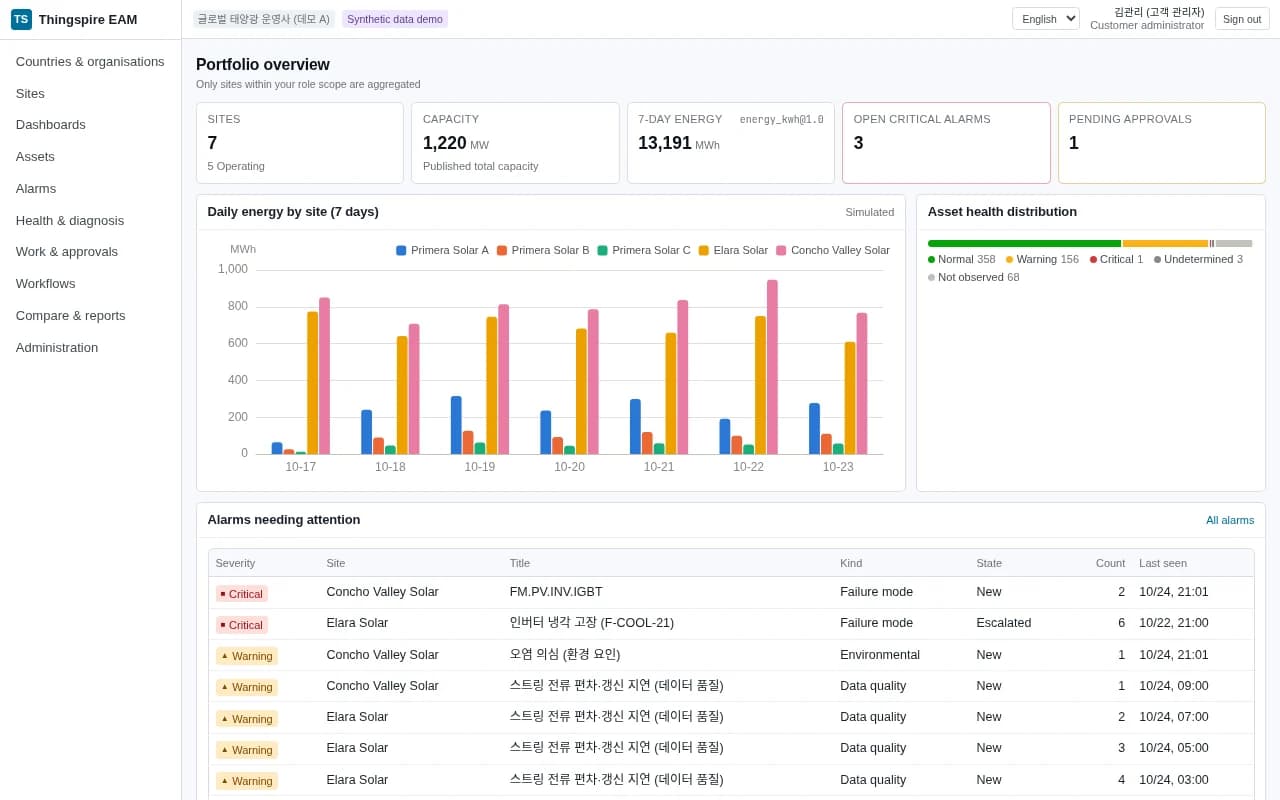Open Work & approvals page

click(x=67, y=252)
